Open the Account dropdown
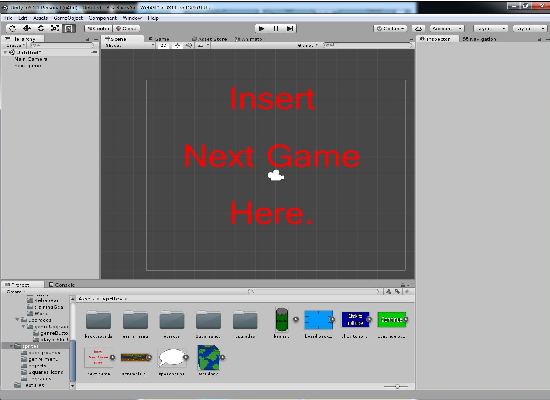This screenshot has height=400, width=550. click(447, 28)
